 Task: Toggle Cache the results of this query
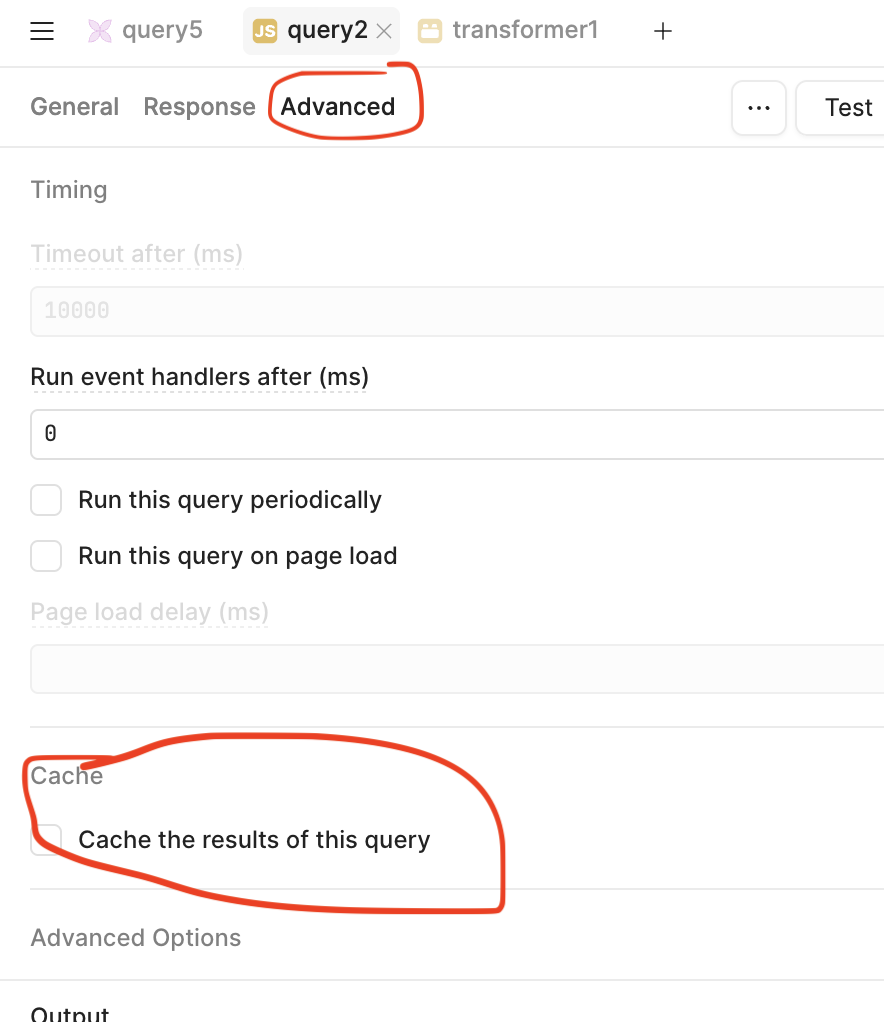pyautogui.click(x=47, y=839)
